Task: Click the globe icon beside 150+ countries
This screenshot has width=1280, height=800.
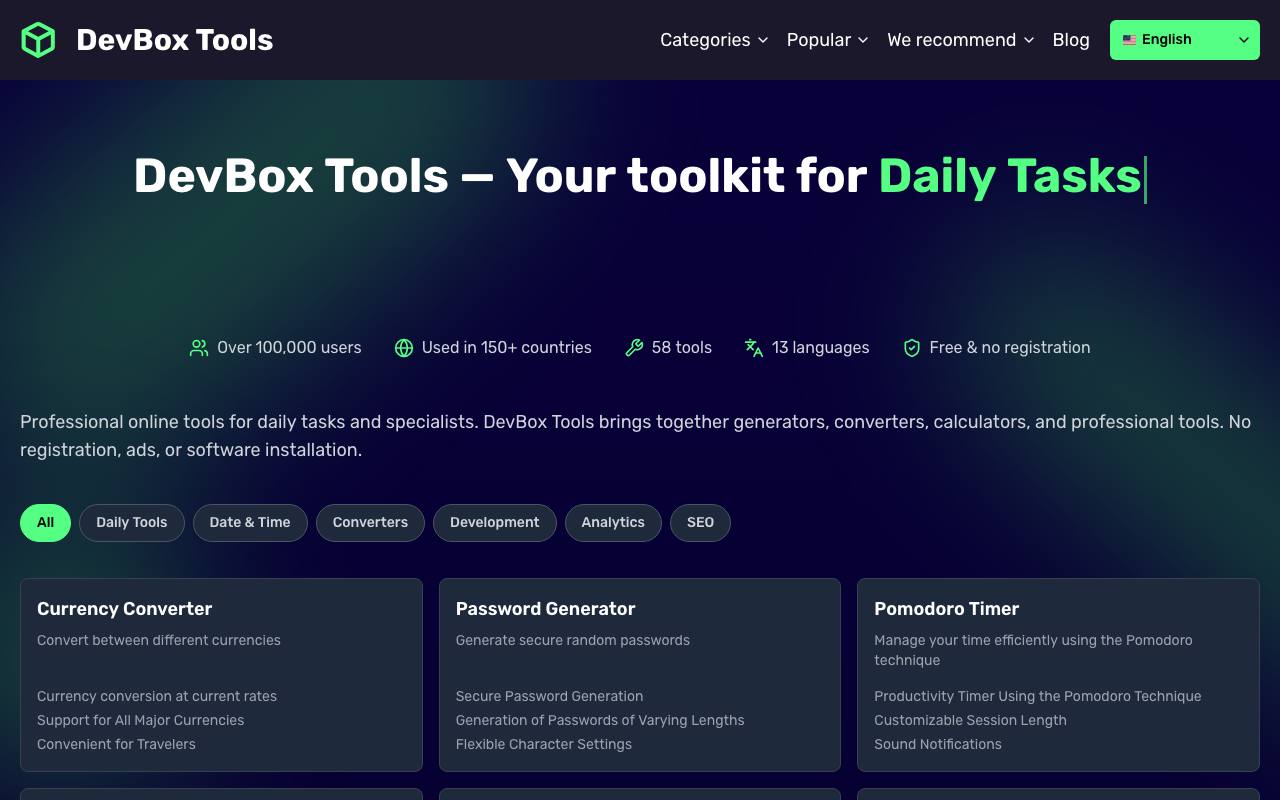Action: coord(404,348)
